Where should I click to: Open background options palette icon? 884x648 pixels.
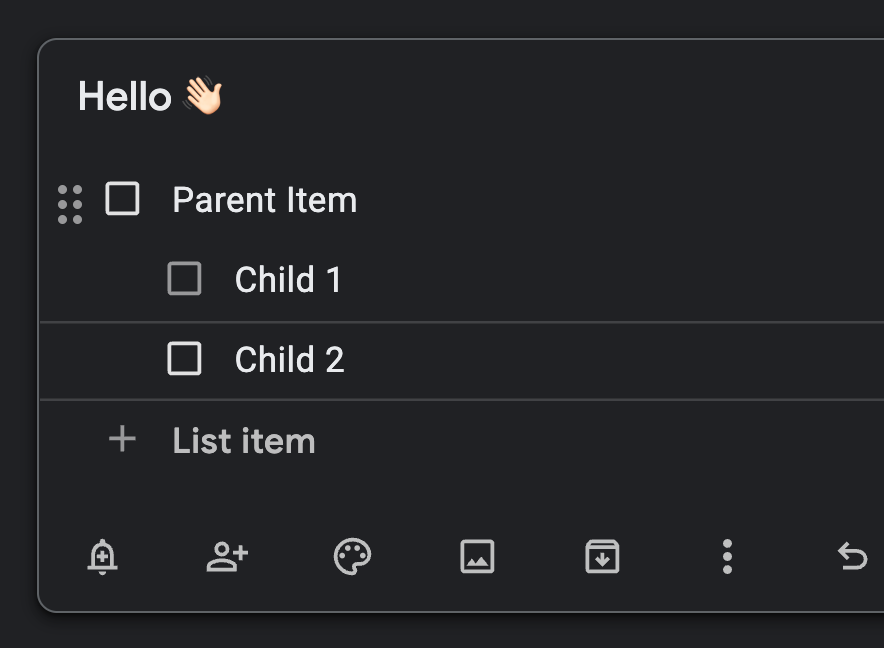(x=352, y=556)
